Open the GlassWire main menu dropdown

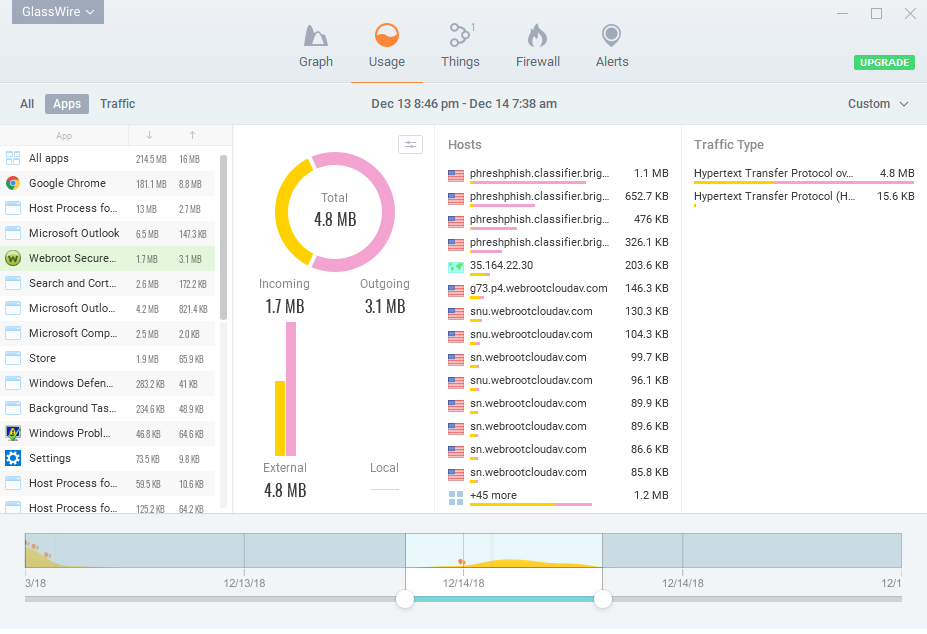(58, 12)
